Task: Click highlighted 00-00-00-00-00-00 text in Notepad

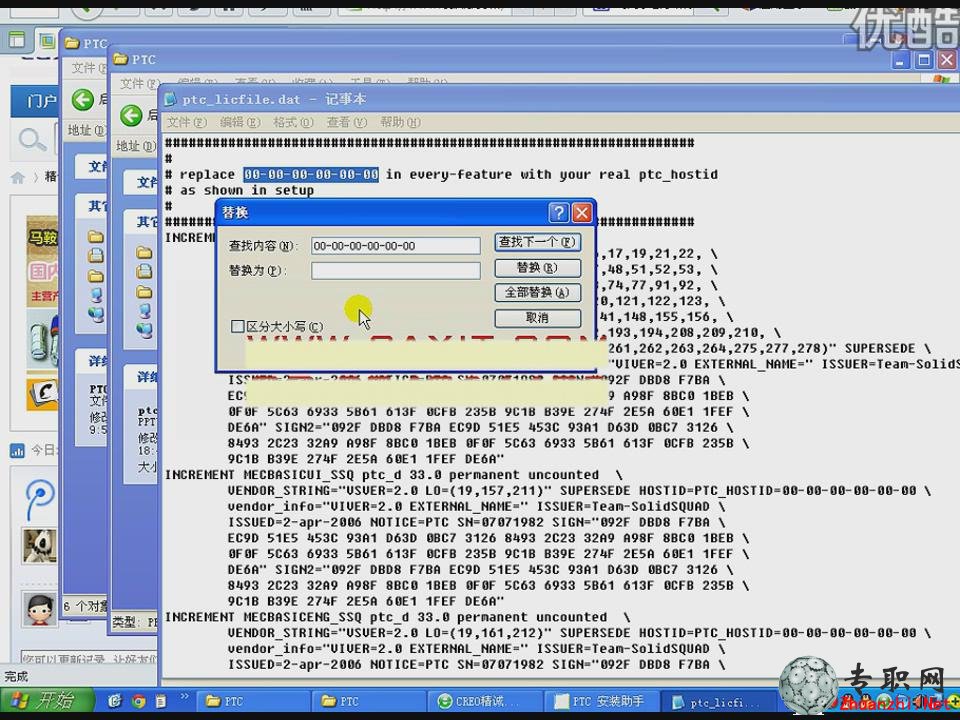Action: click(x=311, y=174)
